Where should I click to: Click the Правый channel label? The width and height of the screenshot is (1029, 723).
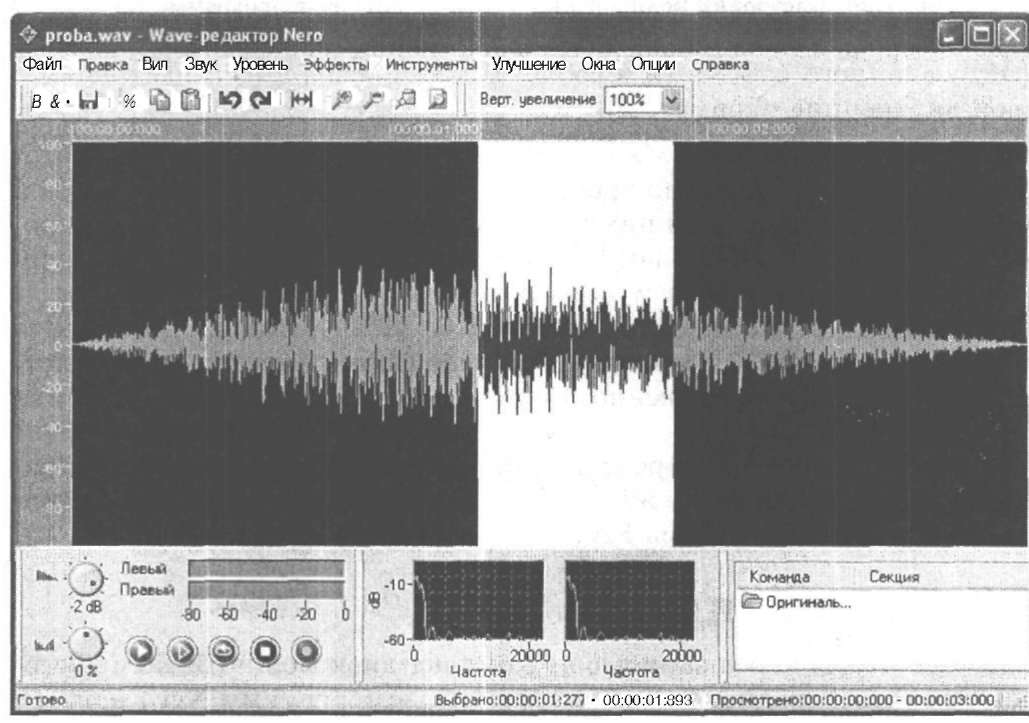(147, 589)
